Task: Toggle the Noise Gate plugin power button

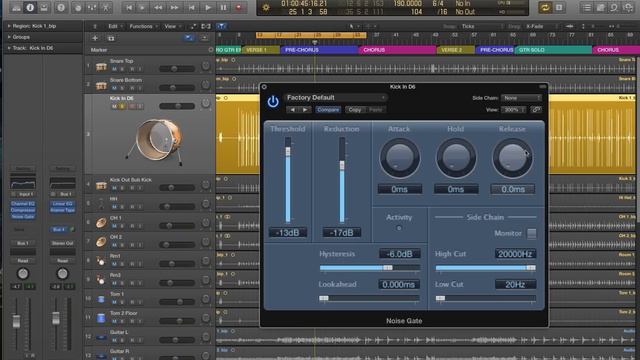Action: coord(273,101)
